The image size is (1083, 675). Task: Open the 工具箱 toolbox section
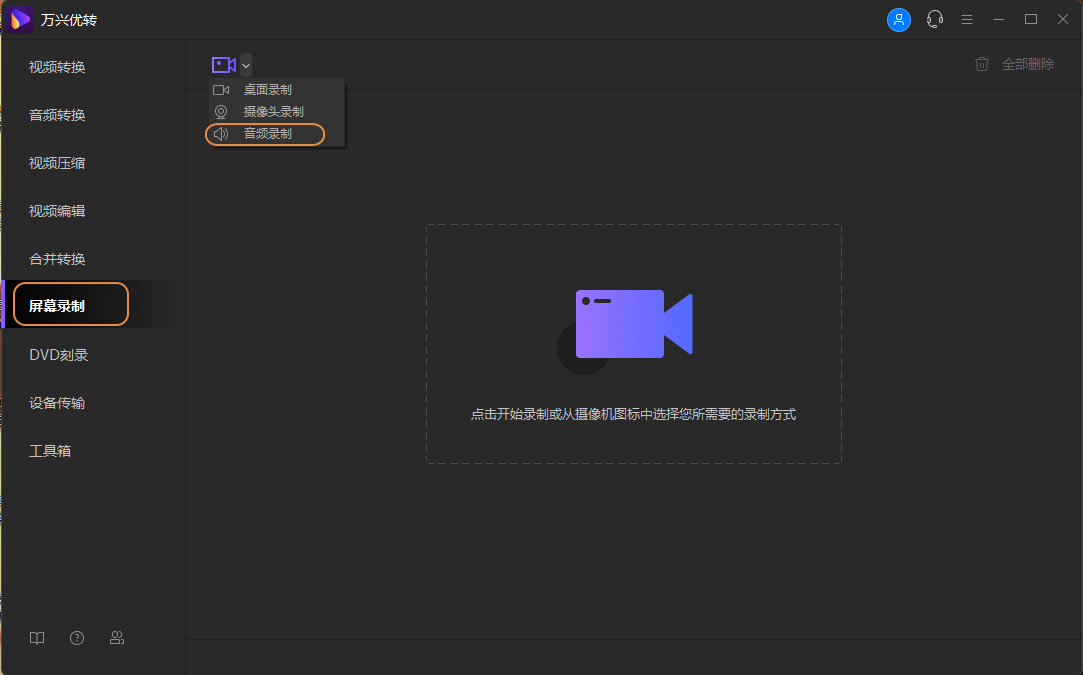point(52,451)
